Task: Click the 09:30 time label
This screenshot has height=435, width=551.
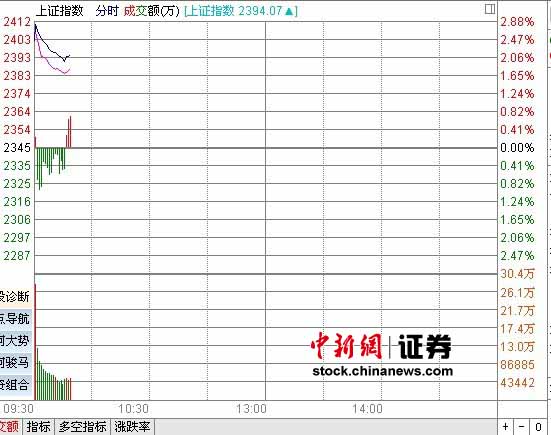Action: 18,409
